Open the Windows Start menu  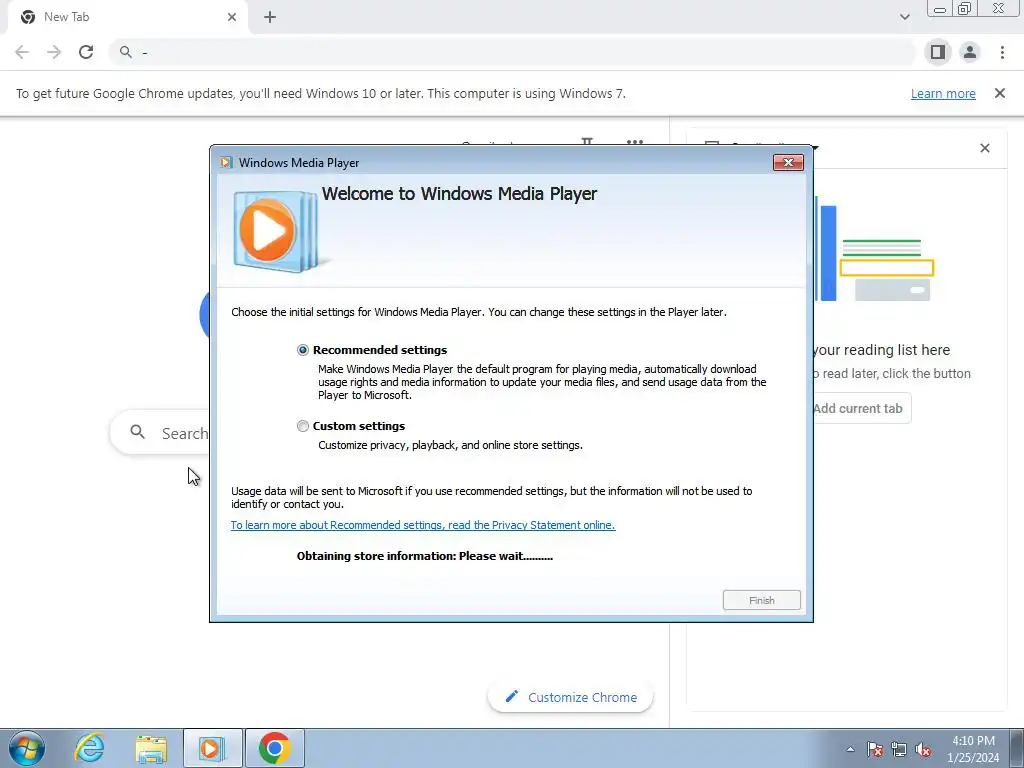(x=27, y=748)
